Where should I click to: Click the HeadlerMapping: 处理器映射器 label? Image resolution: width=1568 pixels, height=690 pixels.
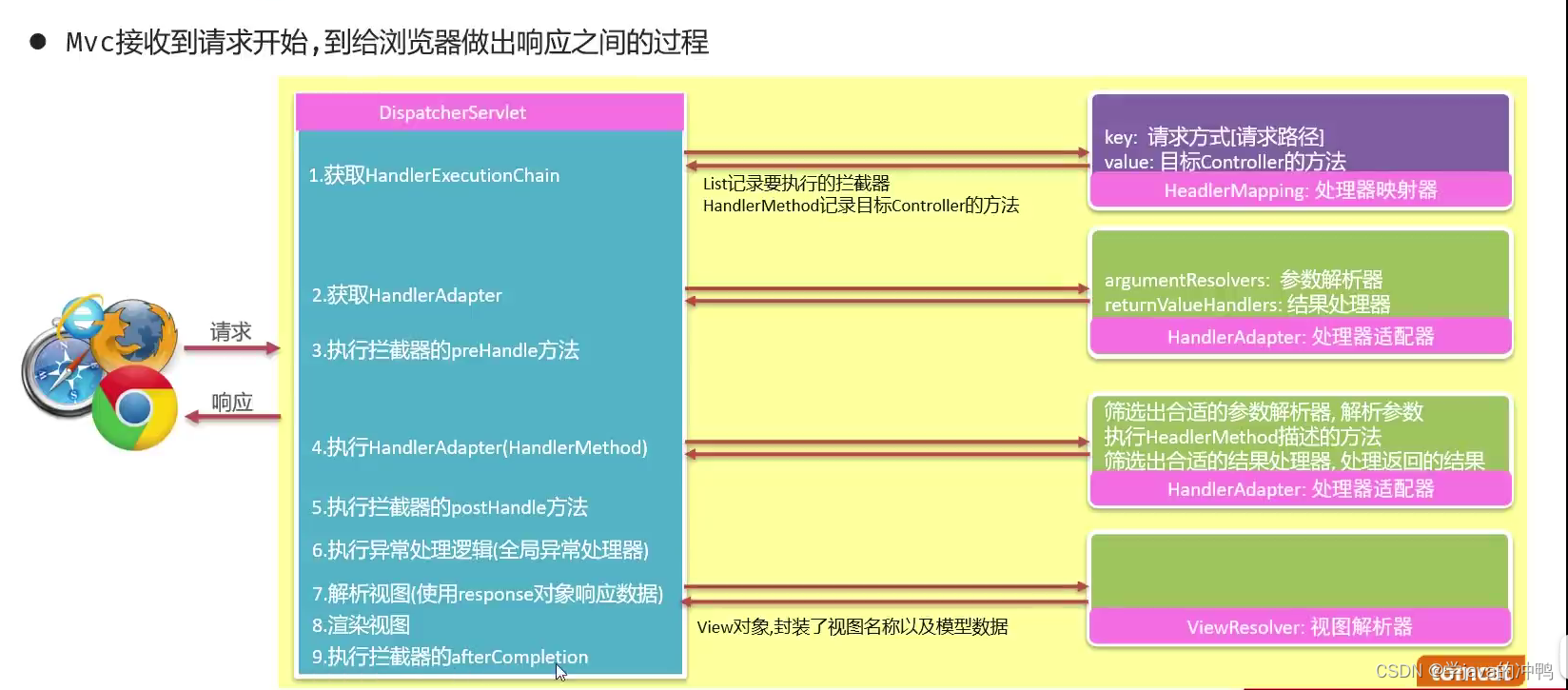point(1301,190)
